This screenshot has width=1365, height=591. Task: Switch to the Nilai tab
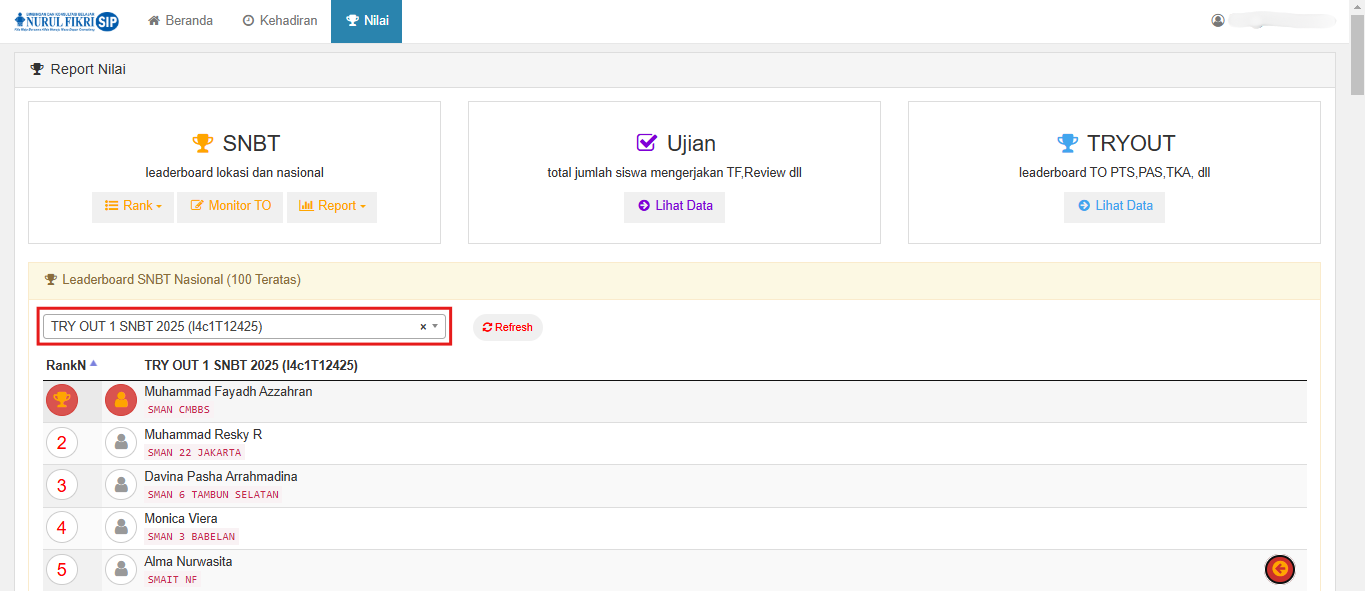click(x=367, y=21)
